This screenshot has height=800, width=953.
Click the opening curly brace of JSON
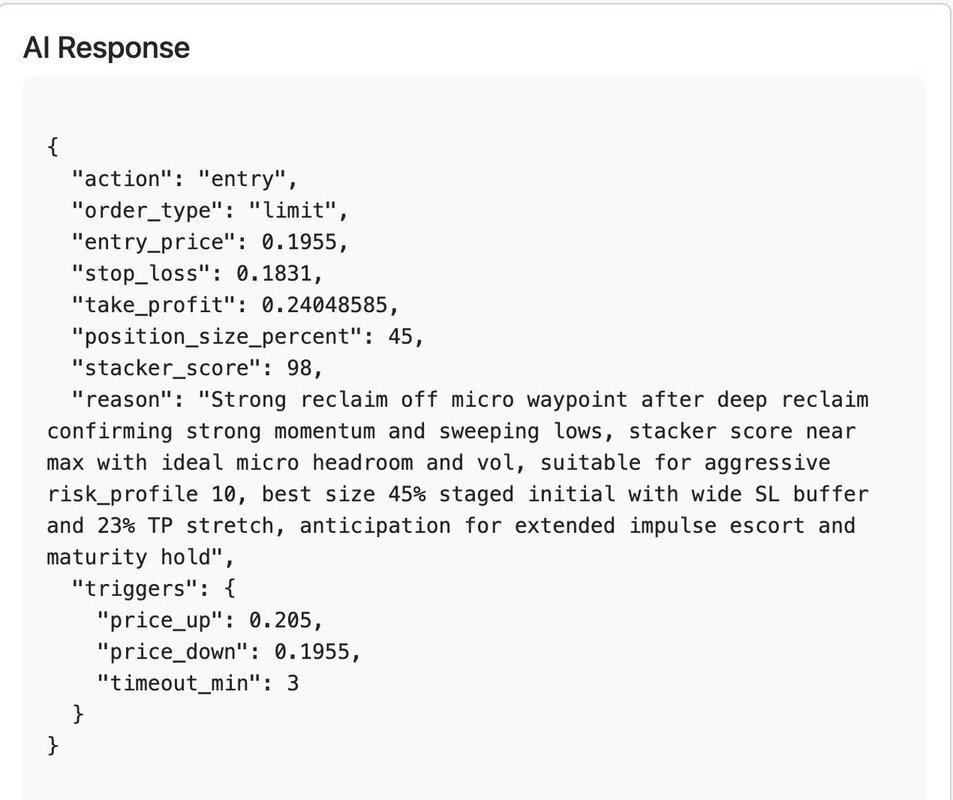click(x=52, y=147)
